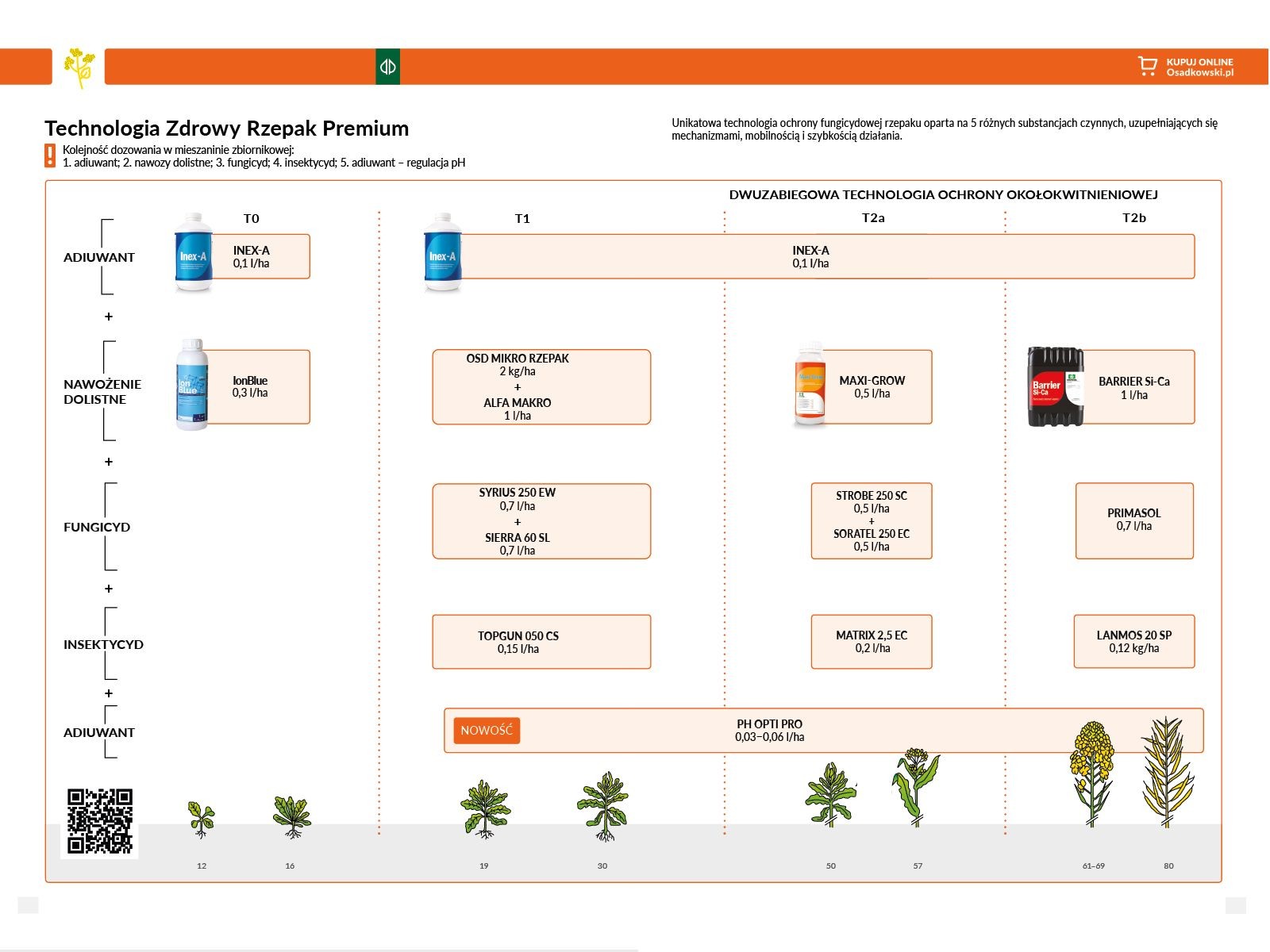Select the IonBlue 0,3 l/ha box

point(252,387)
